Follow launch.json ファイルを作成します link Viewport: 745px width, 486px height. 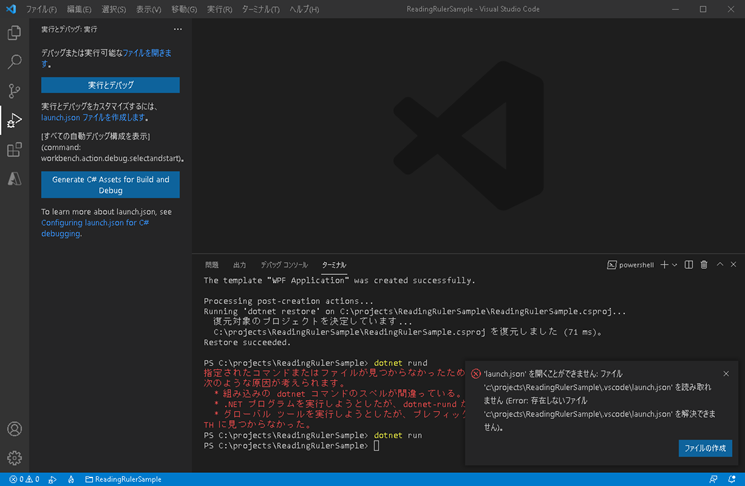point(93,117)
